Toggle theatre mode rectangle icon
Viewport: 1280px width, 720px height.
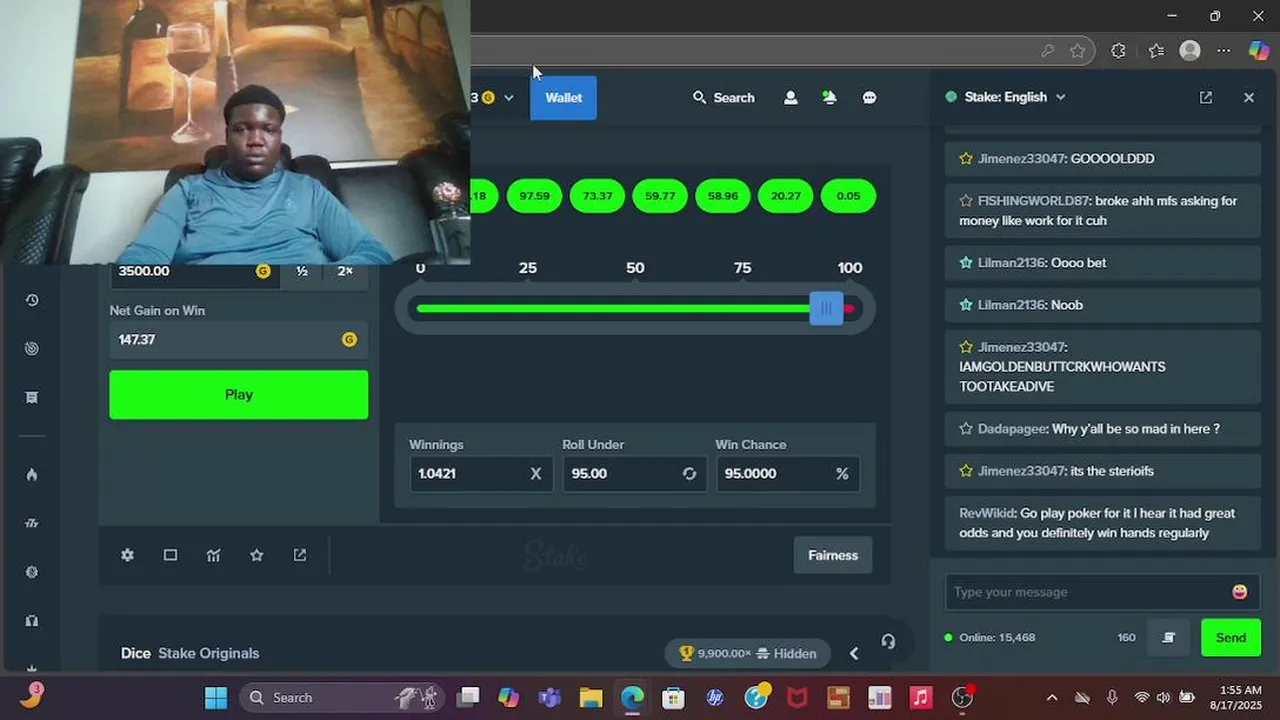point(170,555)
